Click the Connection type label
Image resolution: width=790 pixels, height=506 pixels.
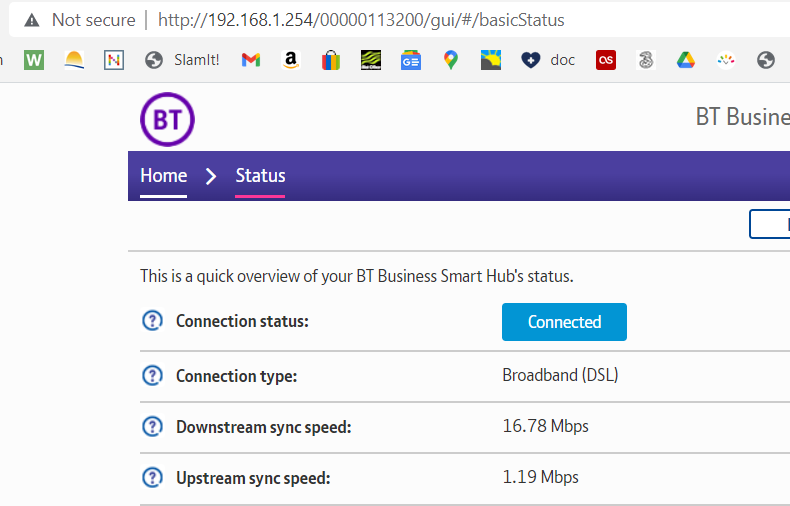(236, 376)
